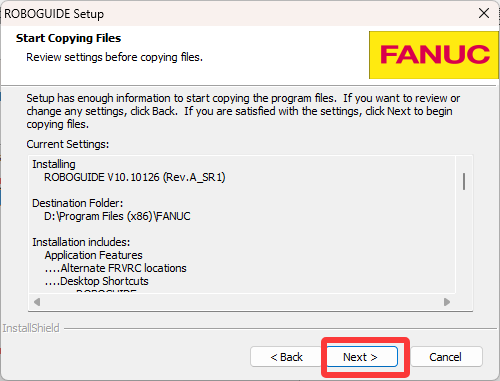Click the Next button to begin copying

click(362, 357)
